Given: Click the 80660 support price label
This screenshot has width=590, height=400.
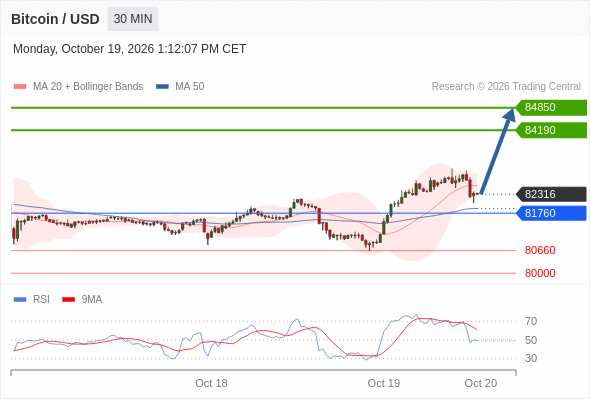Looking at the screenshot, I should tap(540, 250).
